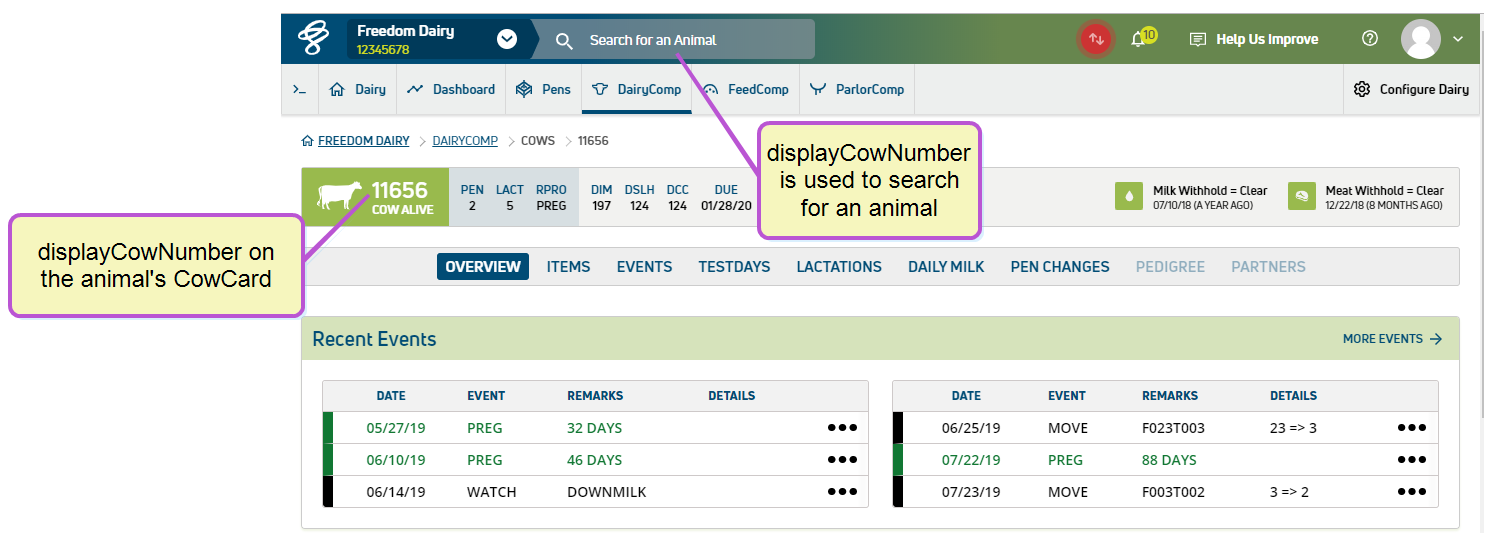Open options for 05/27/19 PREG event

coord(842,428)
